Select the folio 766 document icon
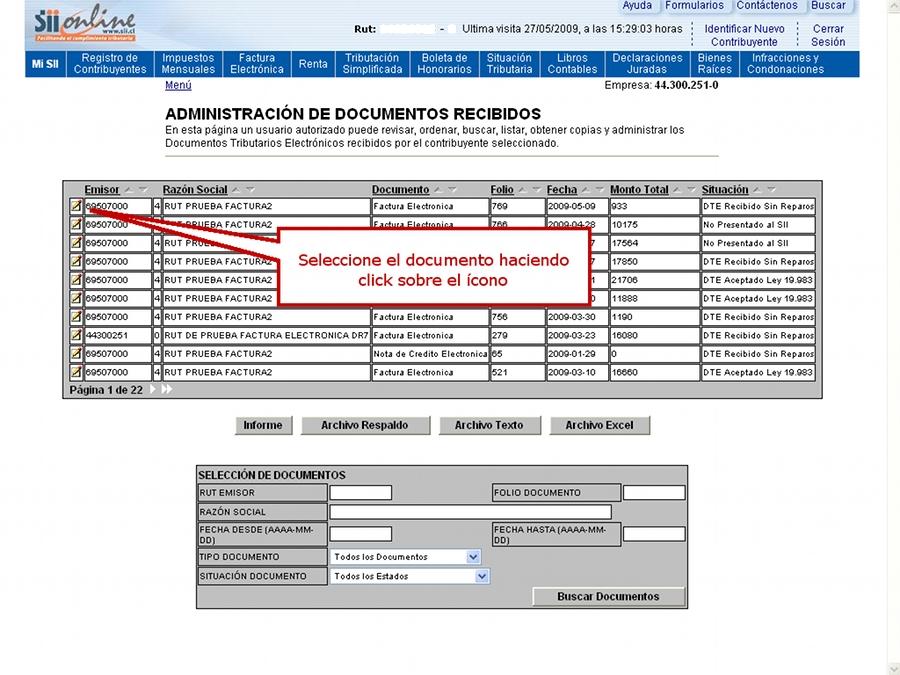900x675 pixels. tap(76, 224)
